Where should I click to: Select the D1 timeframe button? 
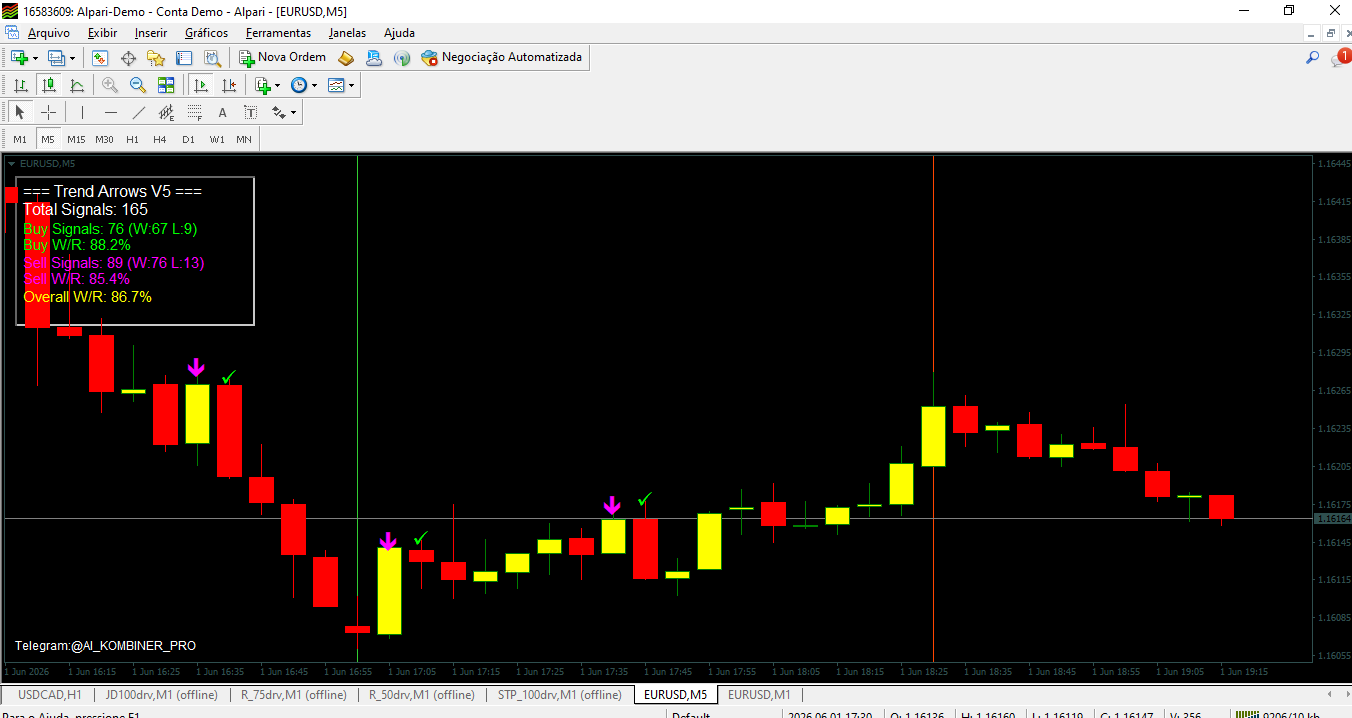(x=188, y=139)
